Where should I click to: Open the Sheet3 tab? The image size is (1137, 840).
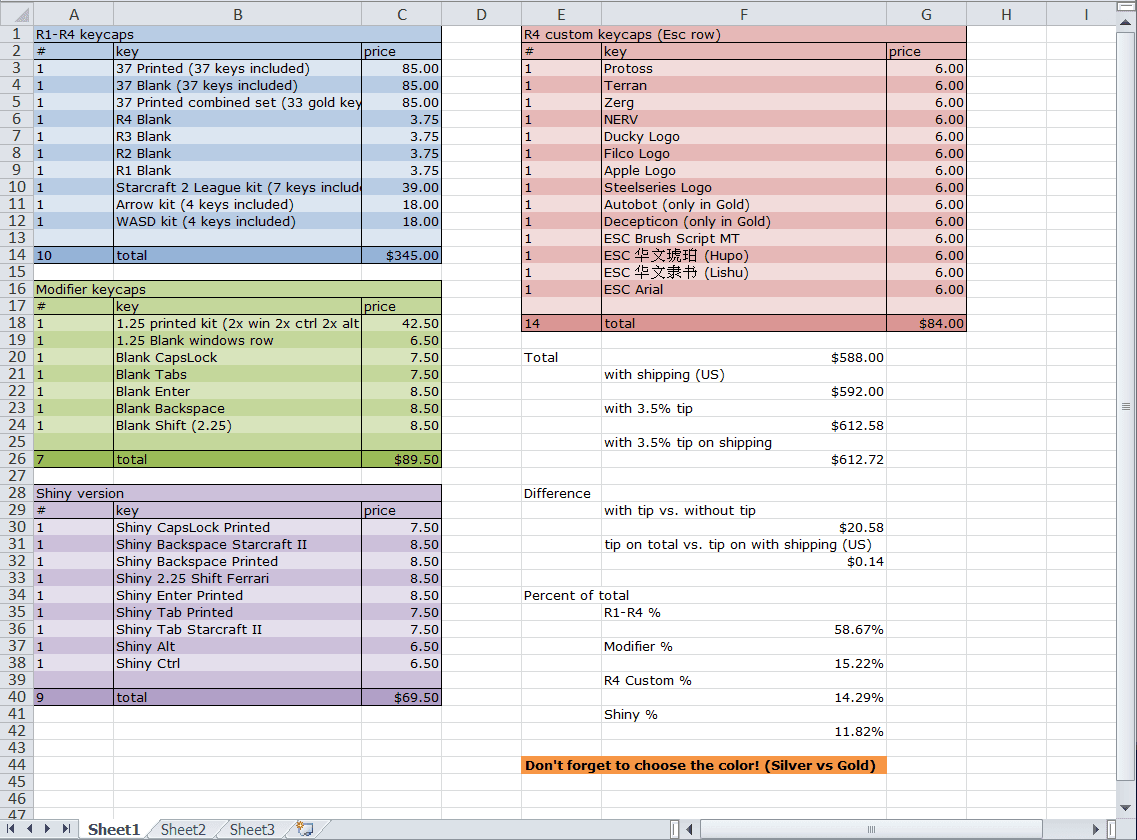(x=252, y=829)
